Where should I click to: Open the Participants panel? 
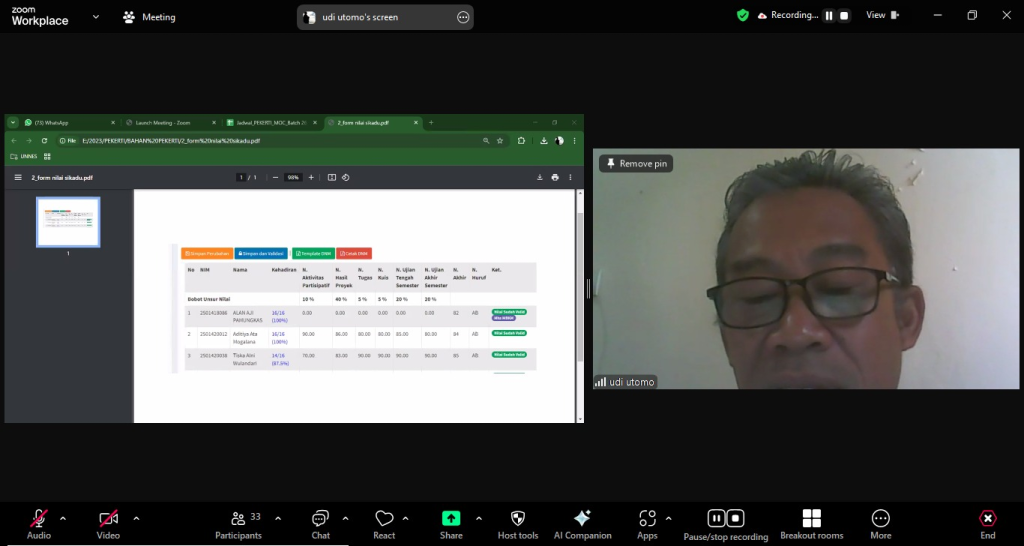tap(239, 519)
